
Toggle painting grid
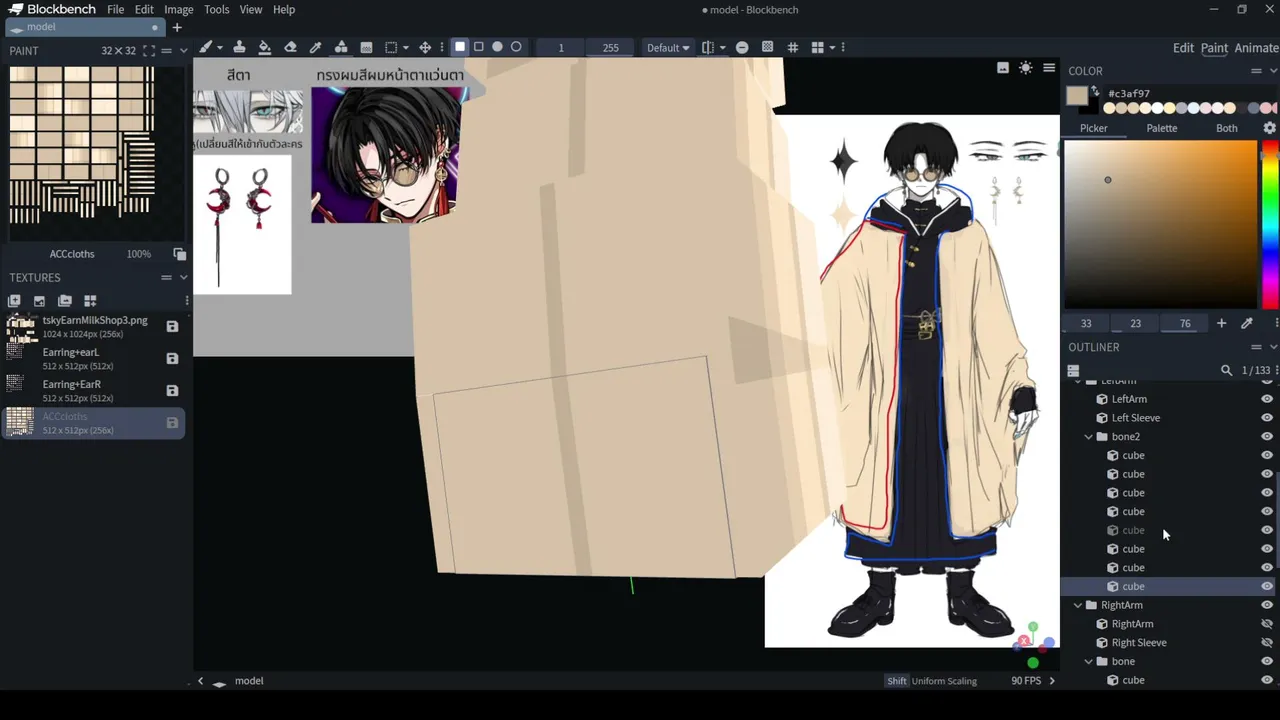[x=793, y=47]
